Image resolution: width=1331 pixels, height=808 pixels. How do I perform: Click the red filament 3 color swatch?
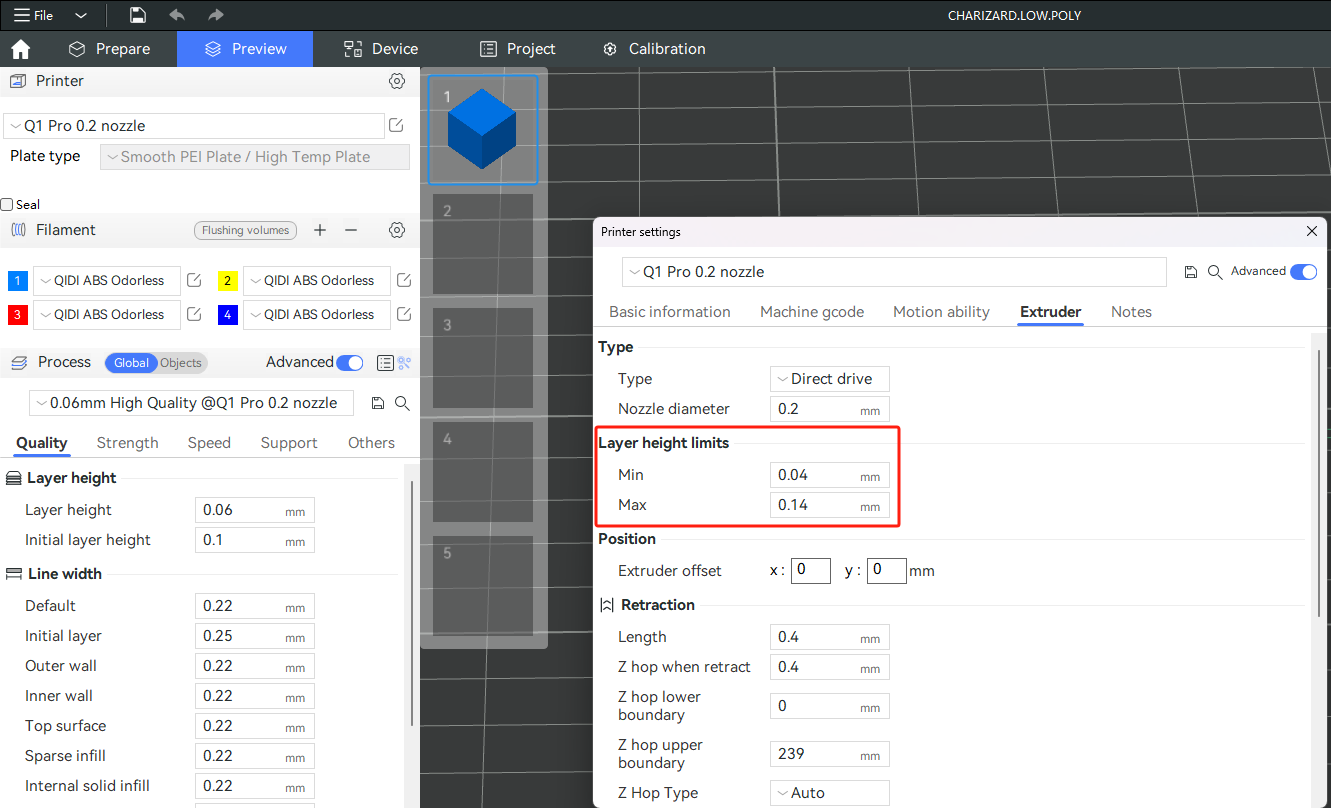pyautogui.click(x=17, y=315)
